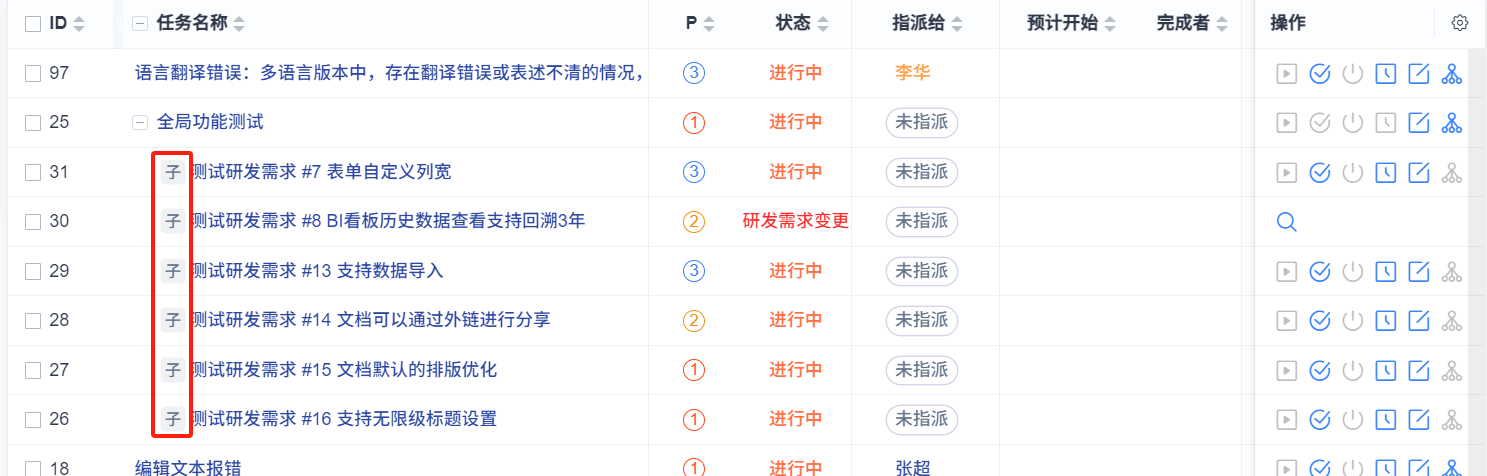Open the 编辑文本报错 task link
The image size is (1487, 476).
(188, 468)
